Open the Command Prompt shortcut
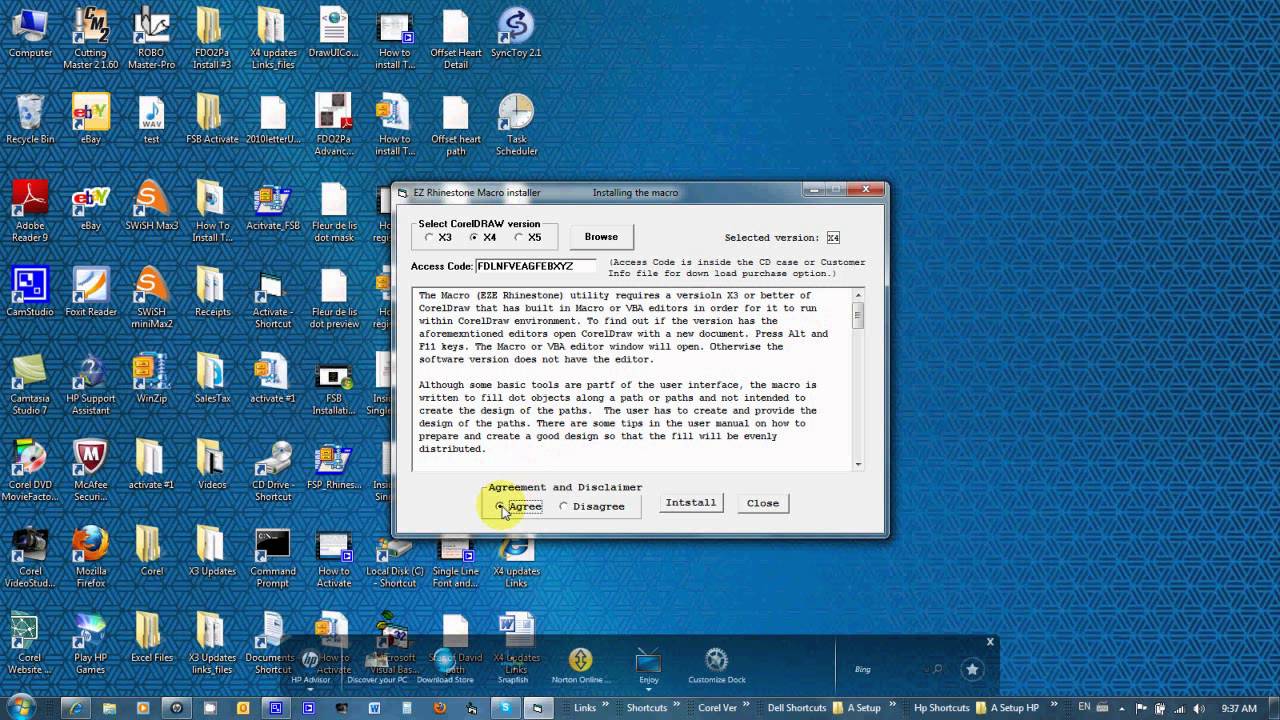 273,557
